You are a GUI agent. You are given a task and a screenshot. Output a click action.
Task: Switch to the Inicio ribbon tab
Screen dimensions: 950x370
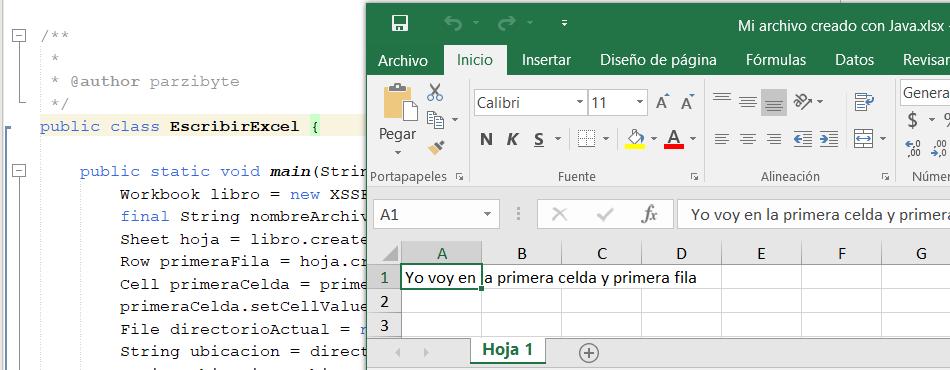tap(474, 60)
